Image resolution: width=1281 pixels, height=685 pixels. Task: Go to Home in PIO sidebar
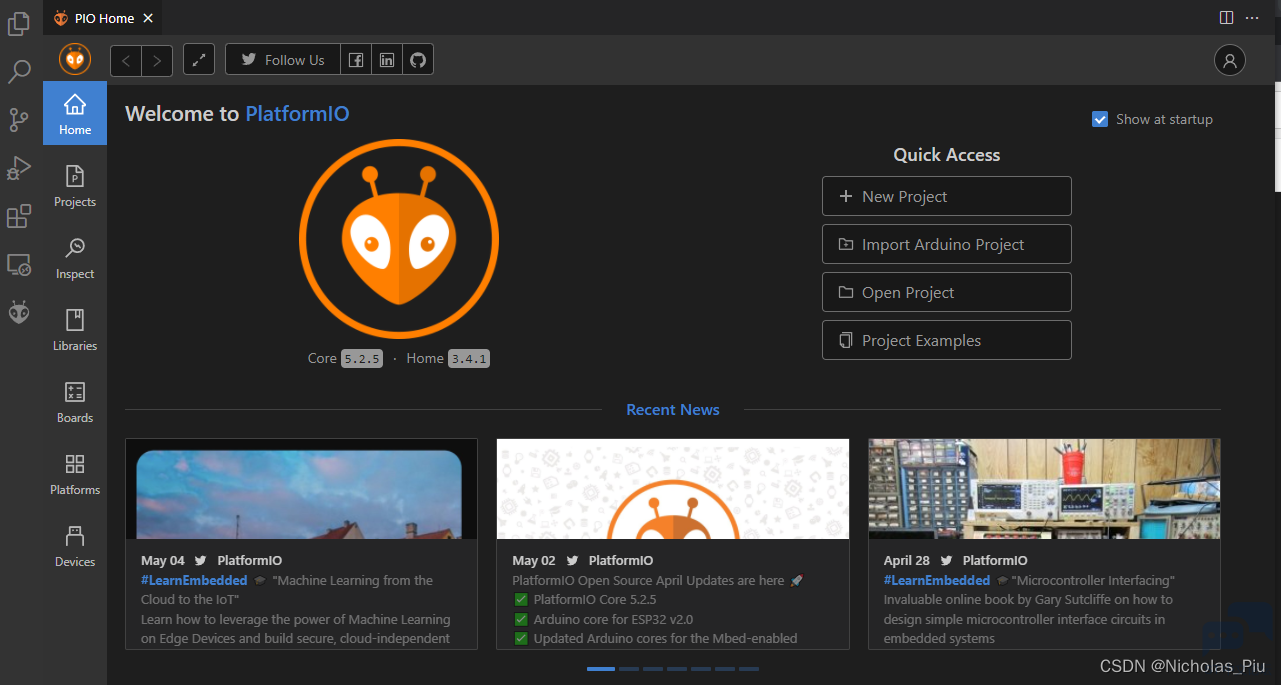tap(75, 113)
